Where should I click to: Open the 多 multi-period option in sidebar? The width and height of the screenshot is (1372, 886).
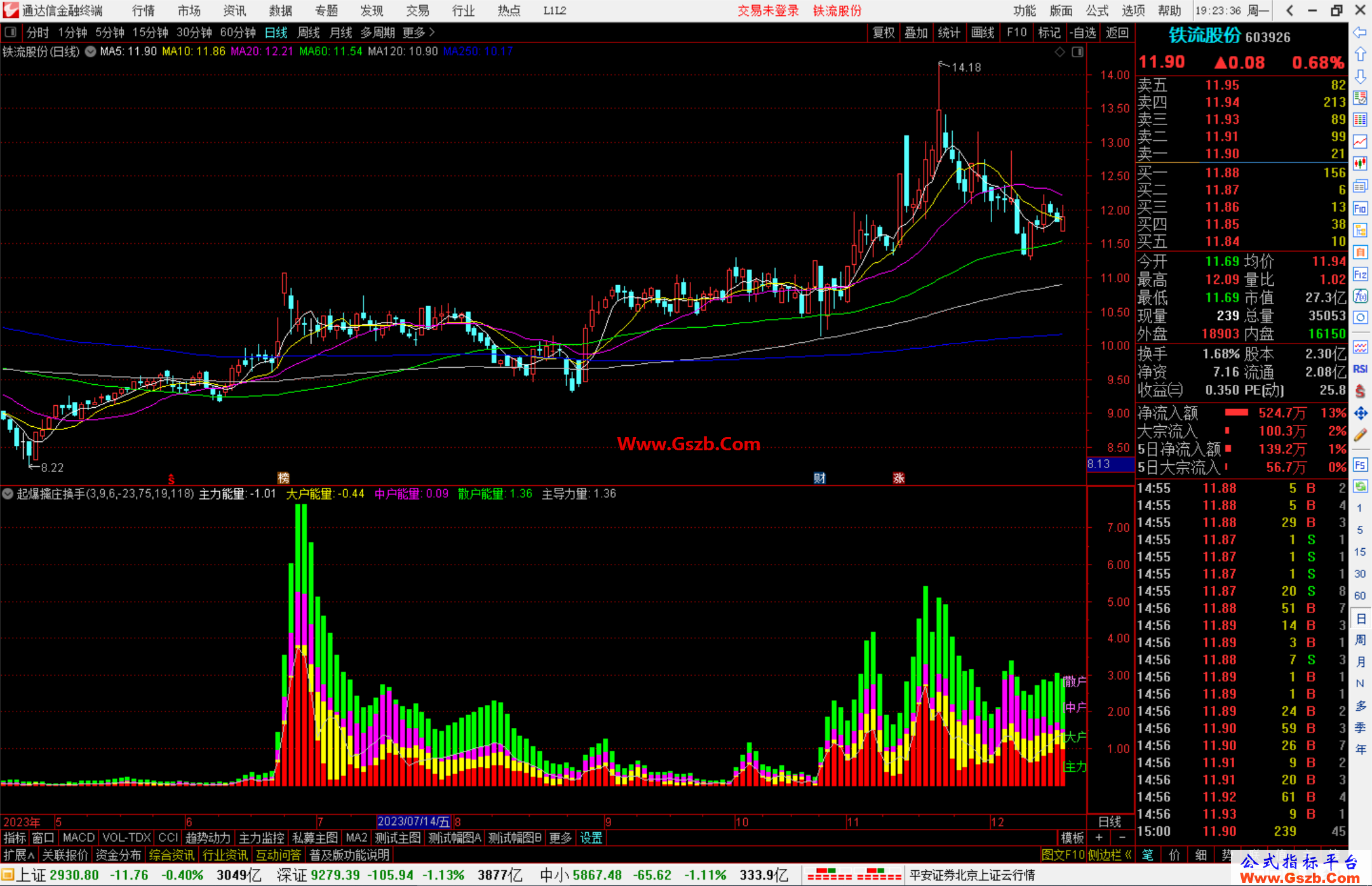tap(1360, 706)
